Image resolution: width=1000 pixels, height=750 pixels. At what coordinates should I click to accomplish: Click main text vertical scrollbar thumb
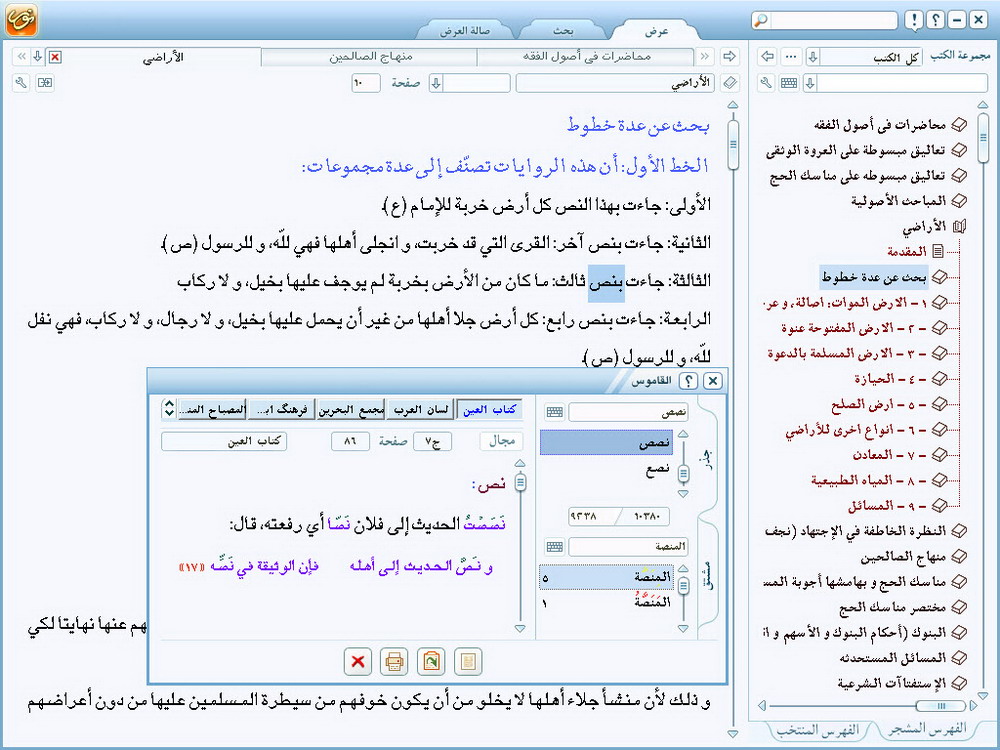(x=733, y=145)
